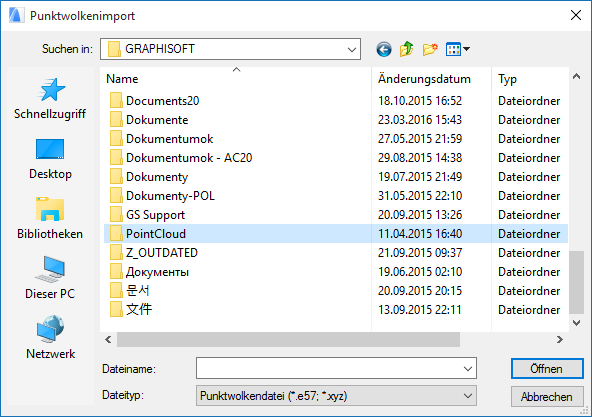Click the vertical scrollbar down arrow
The height and width of the screenshot is (417, 592).
pyautogui.click(x=576, y=322)
